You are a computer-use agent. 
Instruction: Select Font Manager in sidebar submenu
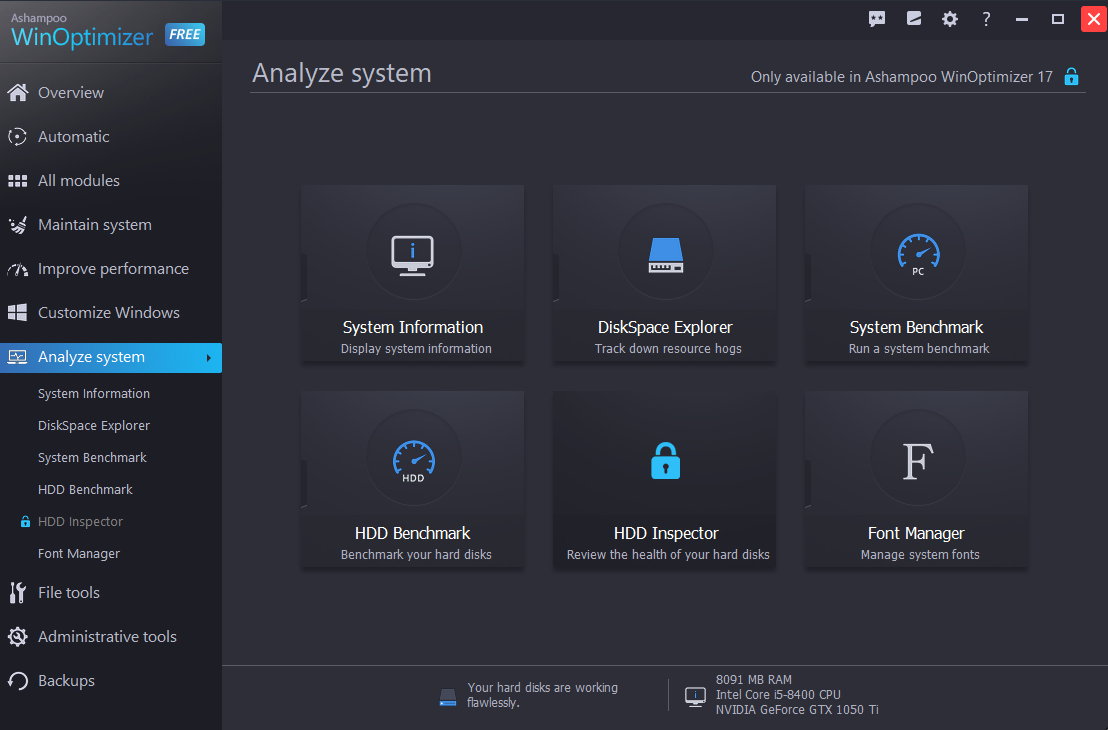click(x=79, y=553)
